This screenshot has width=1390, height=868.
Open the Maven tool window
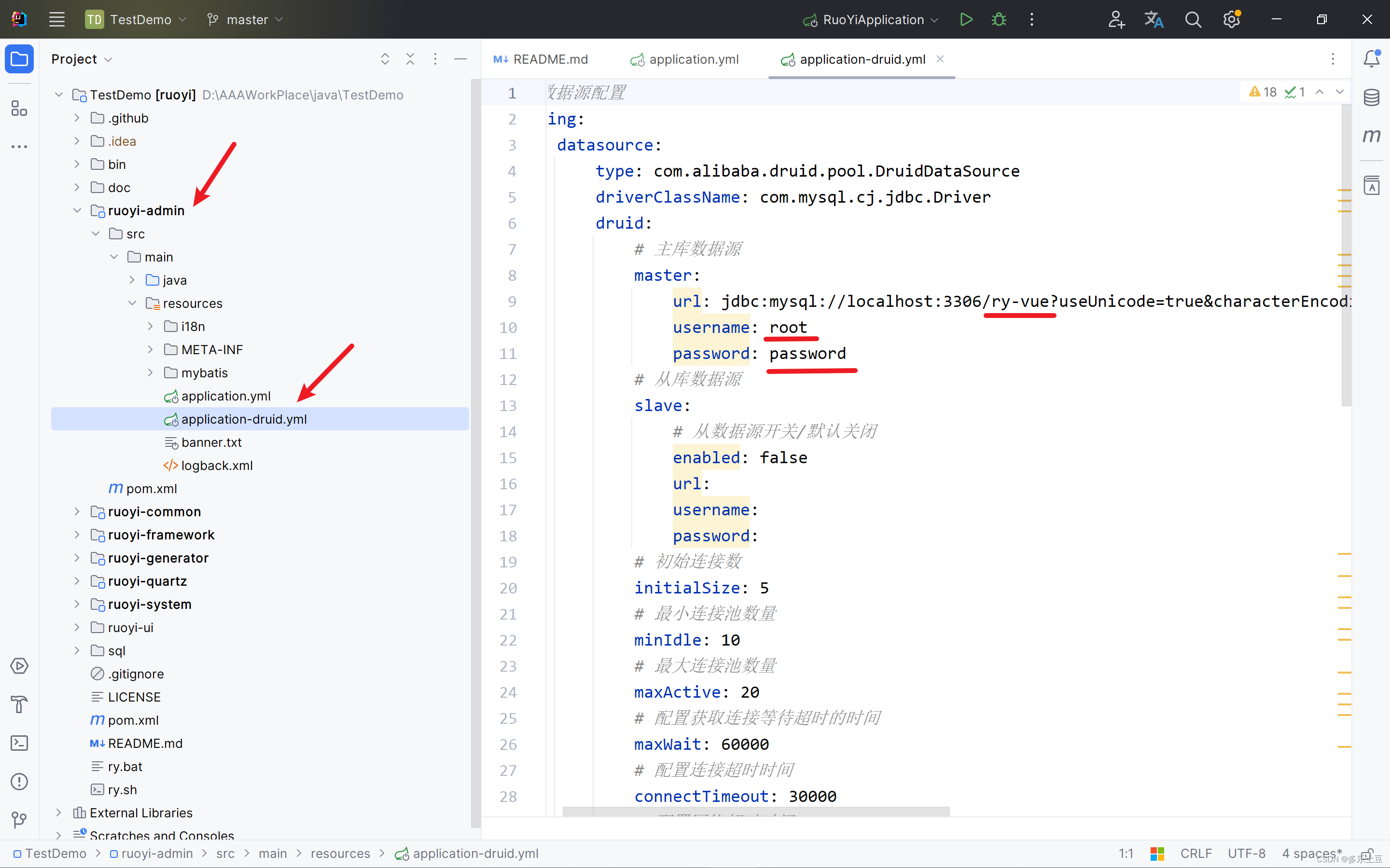click(x=1372, y=136)
